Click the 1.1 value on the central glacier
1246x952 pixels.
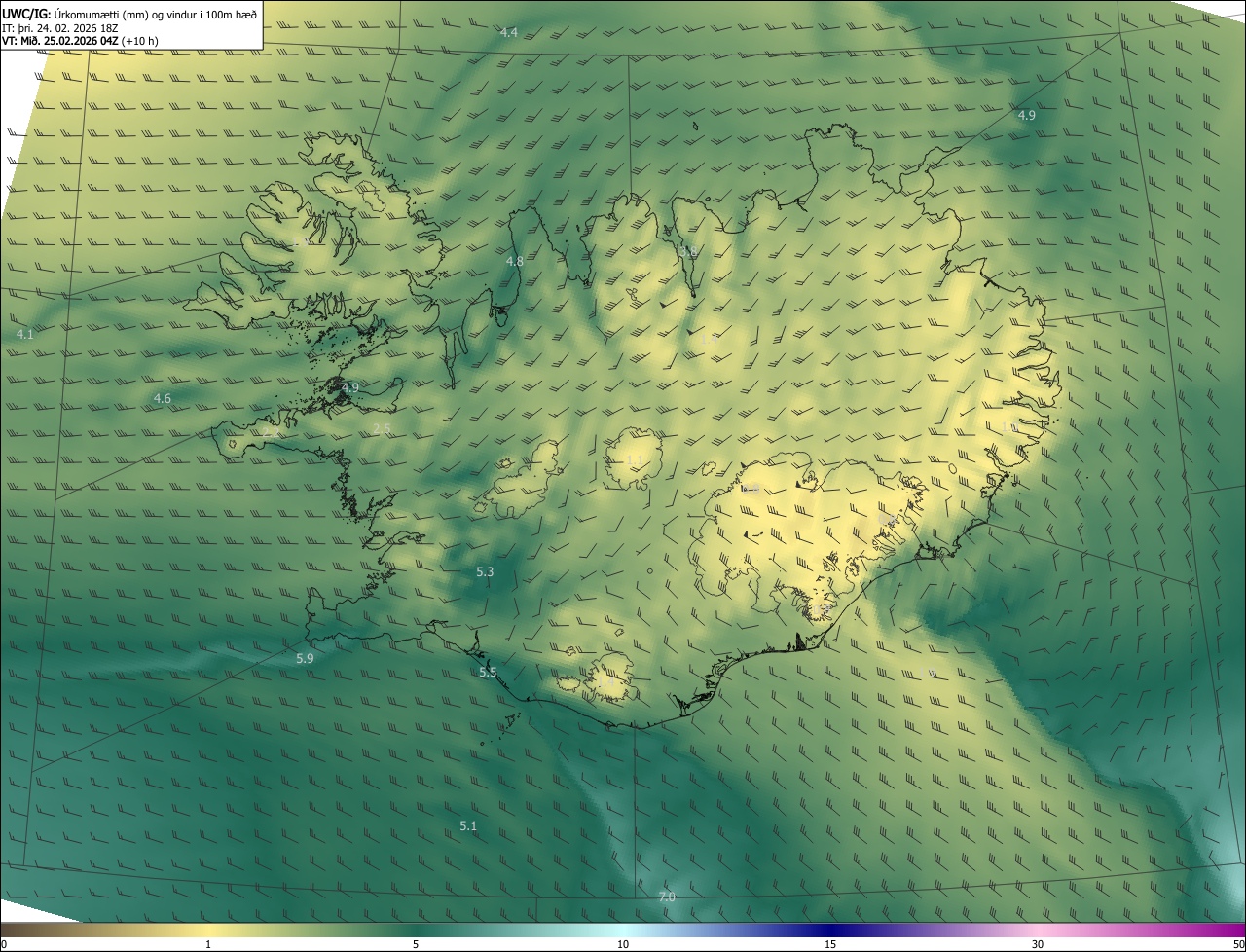(x=634, y=459)
